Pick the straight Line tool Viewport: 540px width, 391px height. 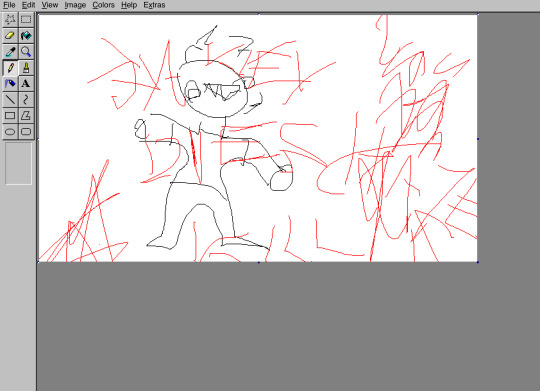(x=10, y=100)
